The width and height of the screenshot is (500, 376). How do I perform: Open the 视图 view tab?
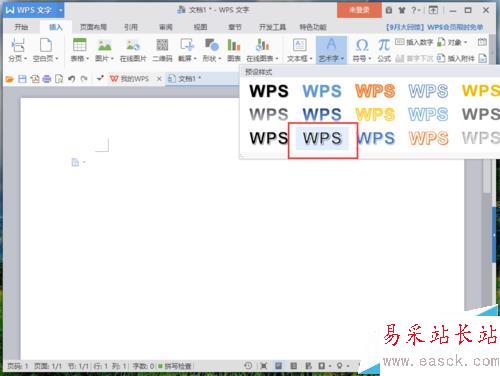pyautogui.click(x=200, y=27)
